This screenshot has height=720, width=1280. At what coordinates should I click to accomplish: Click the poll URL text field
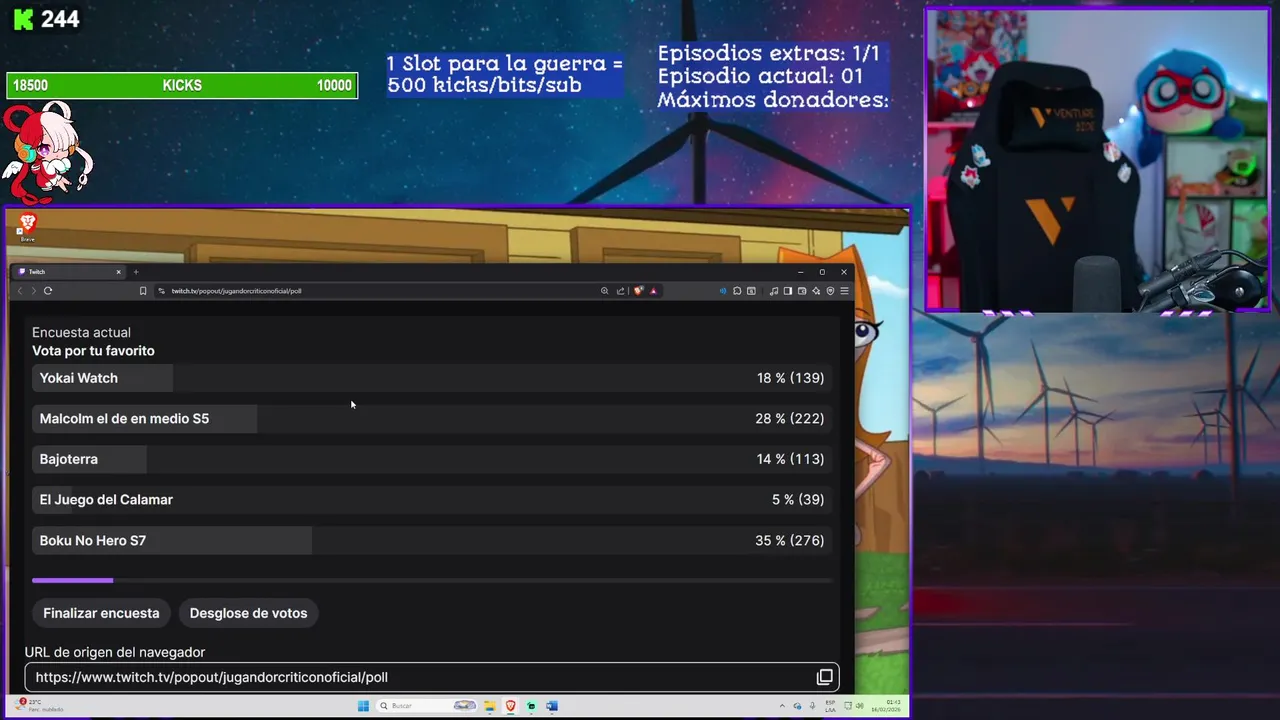[431, 677]
